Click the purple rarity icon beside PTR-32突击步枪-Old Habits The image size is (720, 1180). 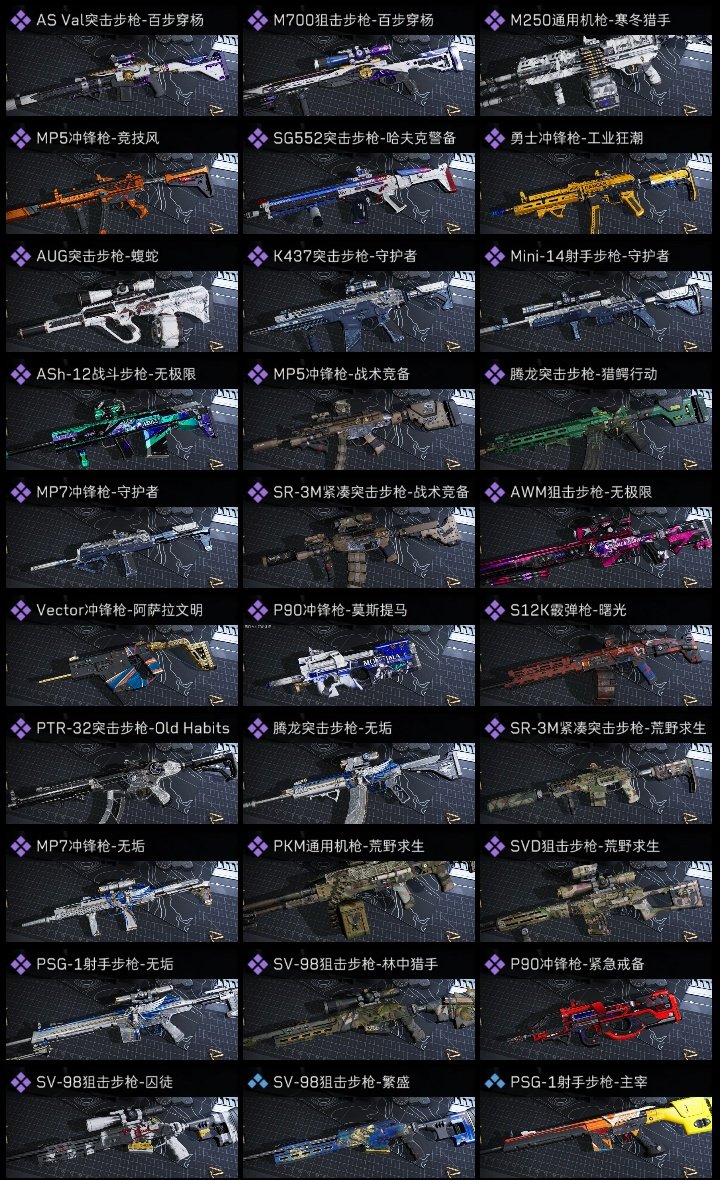(x=20, y=728)
